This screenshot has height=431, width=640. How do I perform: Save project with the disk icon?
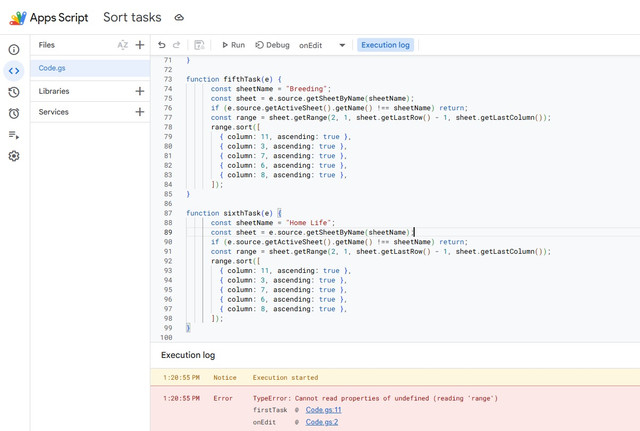coord(199,45)
